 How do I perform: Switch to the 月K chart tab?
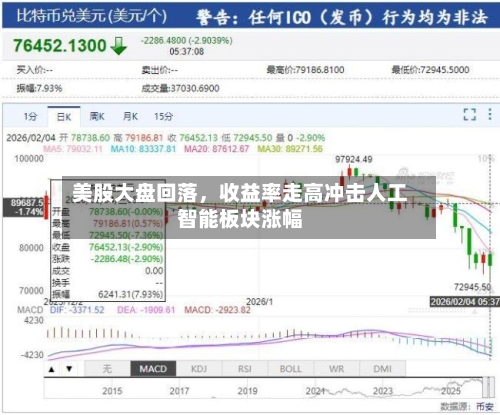(x=130, y=117)
